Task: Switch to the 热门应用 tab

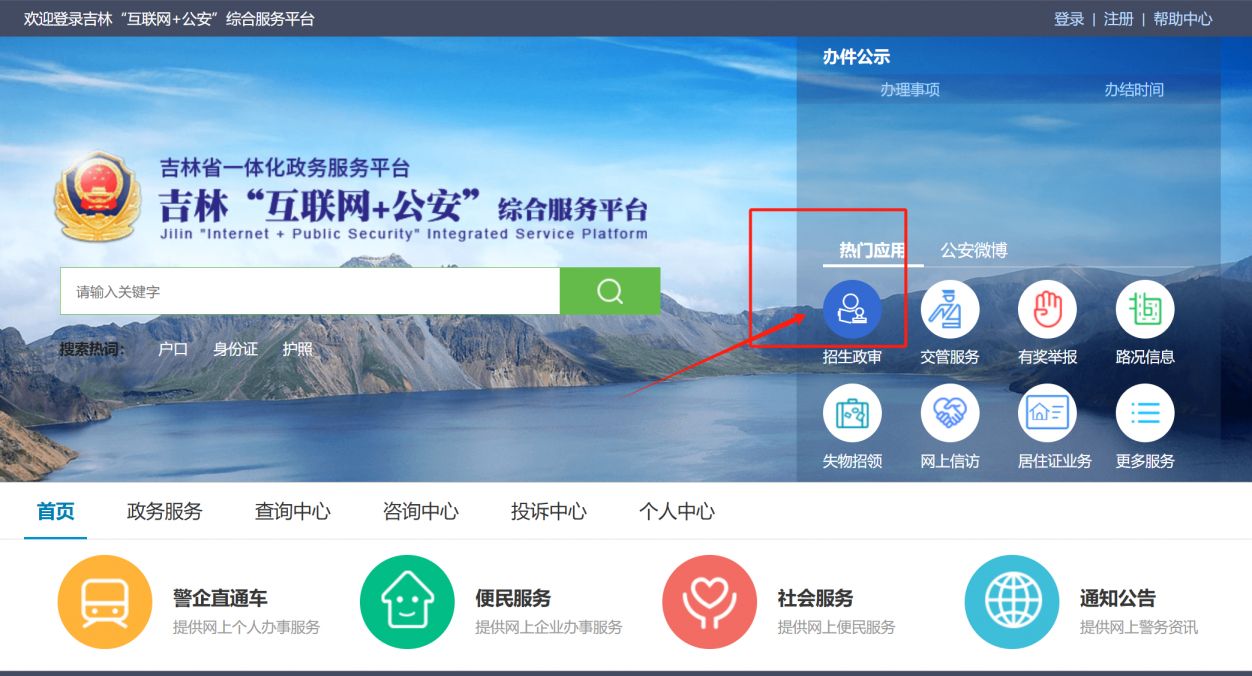Action: pyautogui.click(x=872, y=250)
